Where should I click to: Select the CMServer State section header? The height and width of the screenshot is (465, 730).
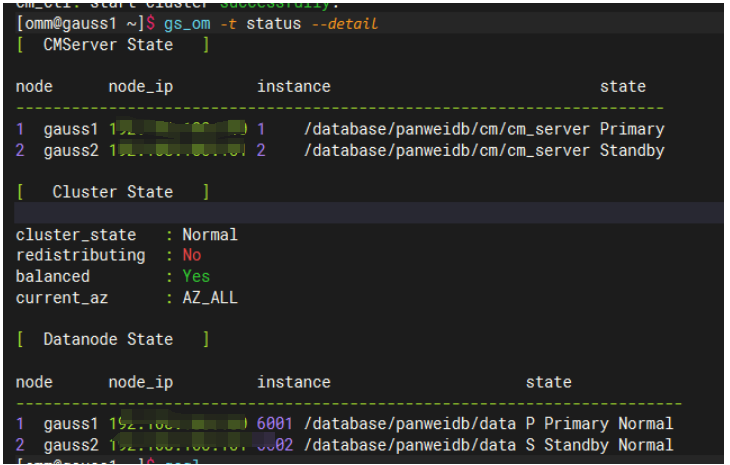(x=108, y=45)
